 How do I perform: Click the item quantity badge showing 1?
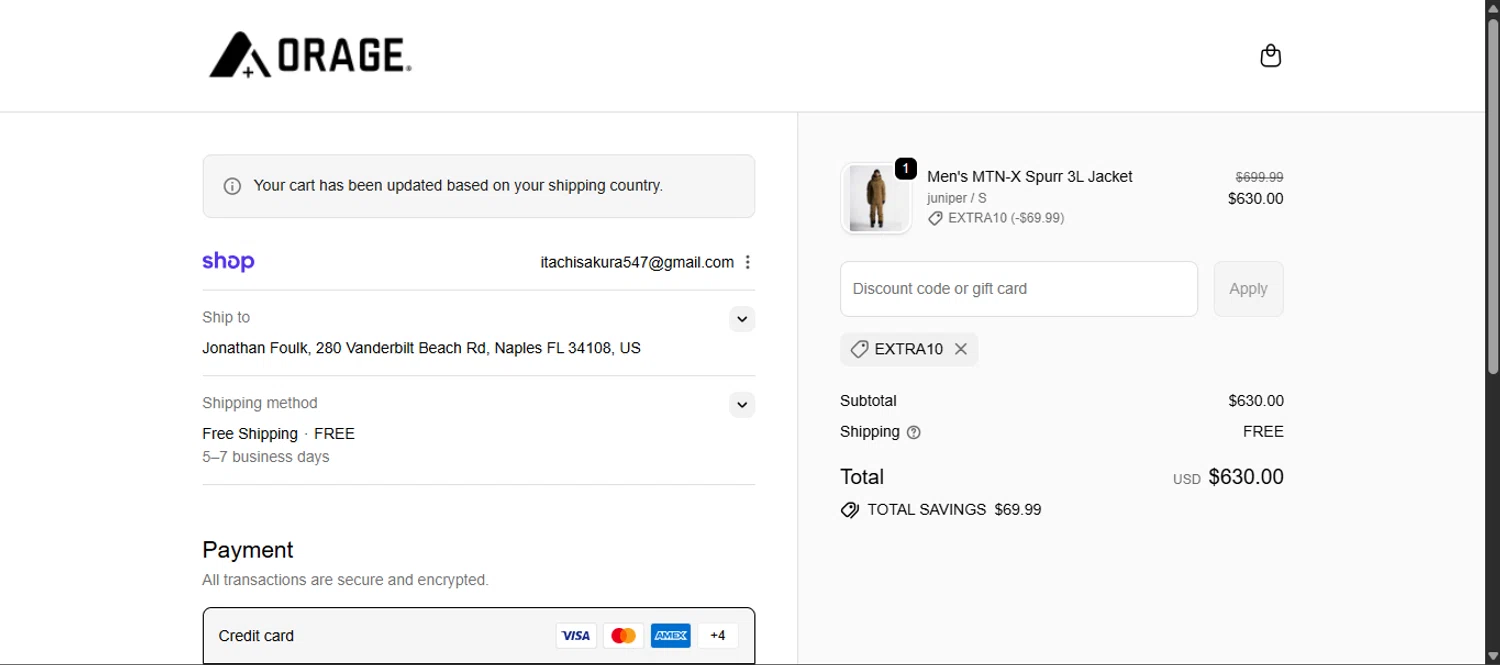coord(905,169)
